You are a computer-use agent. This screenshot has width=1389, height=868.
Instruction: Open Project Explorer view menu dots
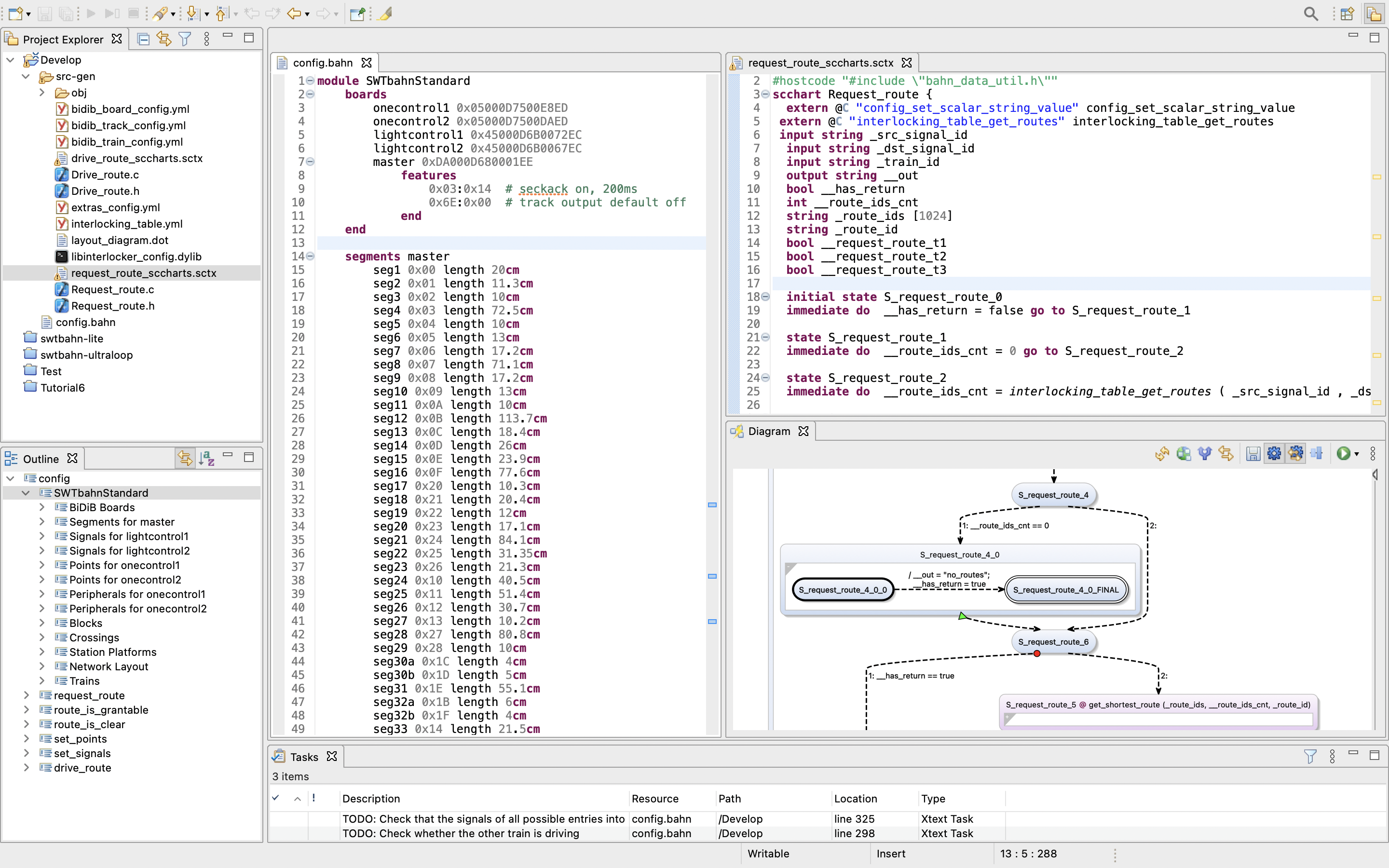tap(206, 39)
